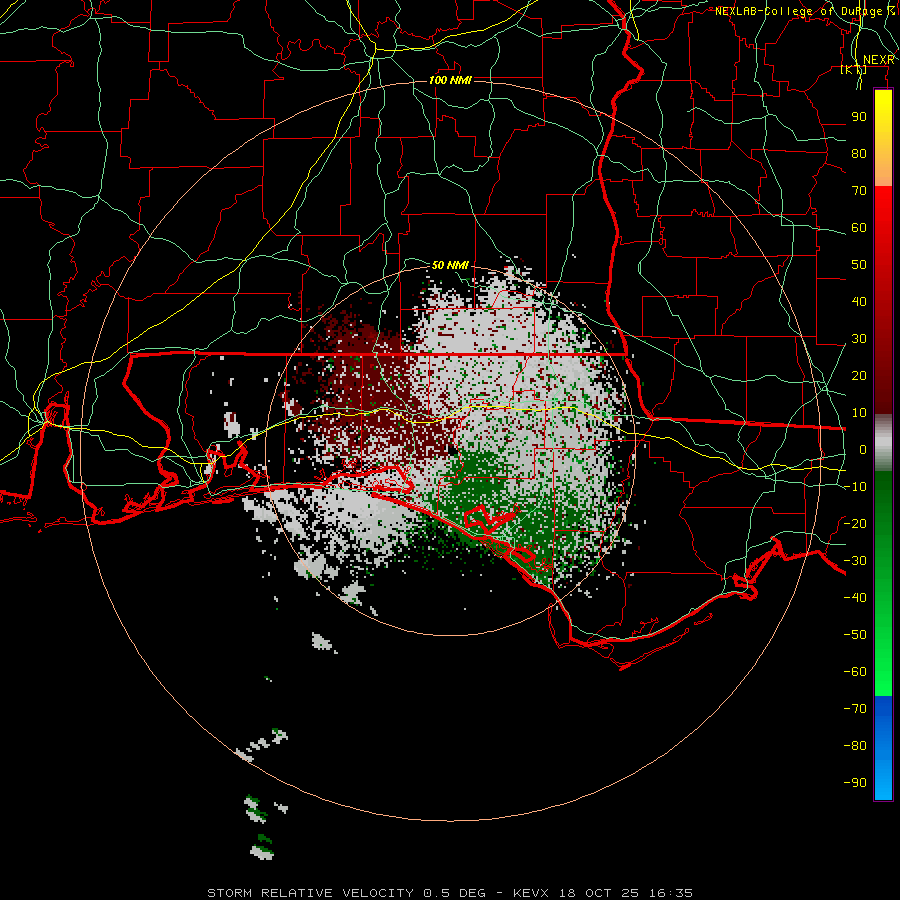Image resolution: width=900 pixels, height=900 pixels.
Task: Click the 50 NMI range ring label
Action: 450,265
